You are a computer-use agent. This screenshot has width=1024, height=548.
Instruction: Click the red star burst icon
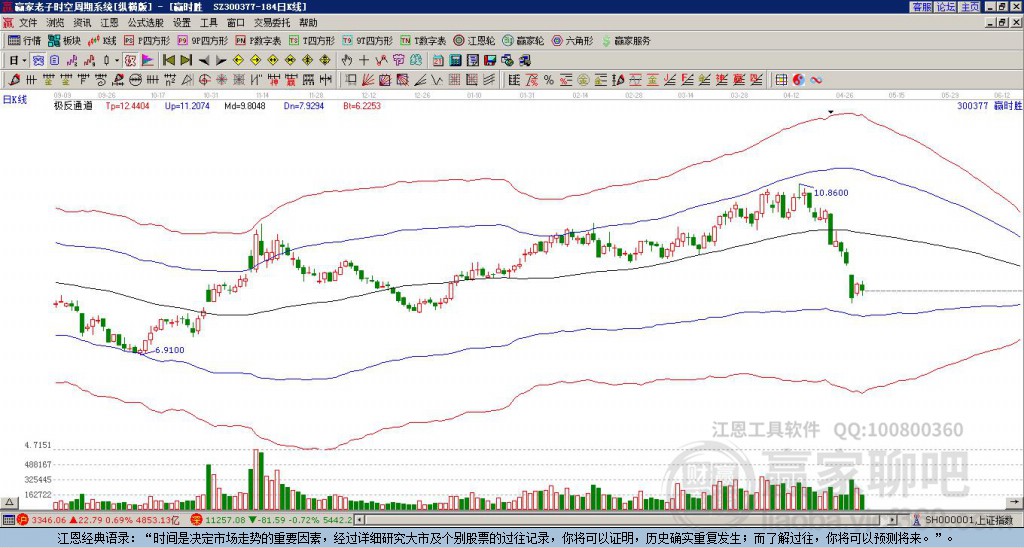[x=221, y=80]
